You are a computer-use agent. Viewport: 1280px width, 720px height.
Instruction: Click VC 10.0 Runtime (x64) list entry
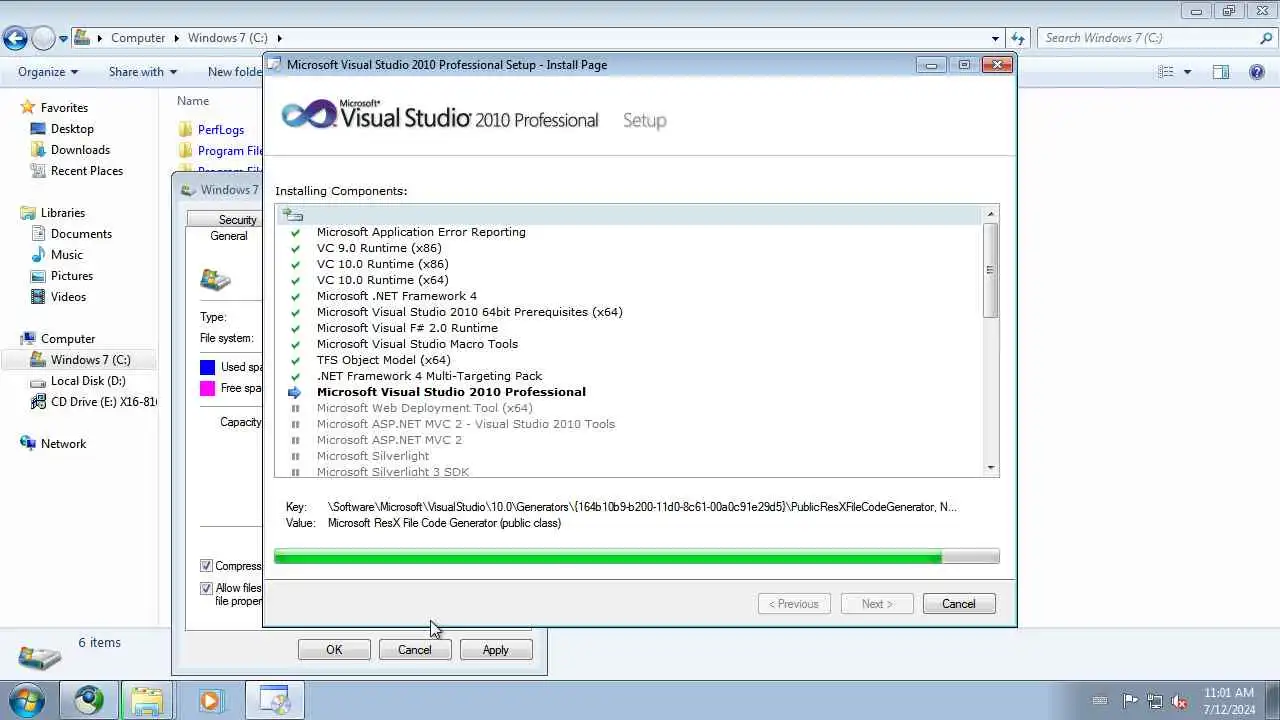[x=382, y=280]
